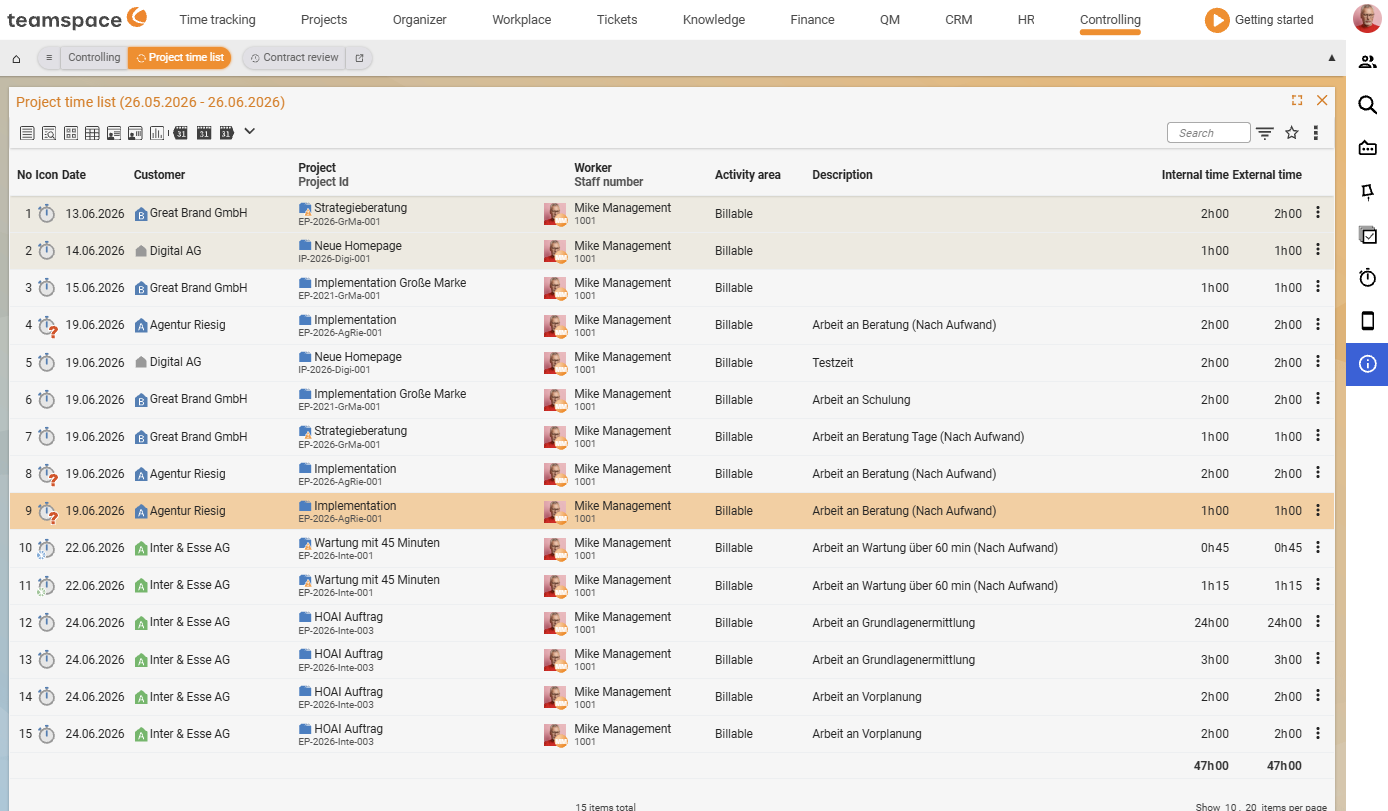The width and height of the screenshot is (1388, 811).
Task: Switch to the tile grid view icon
Action: click(x=71, y=133)
